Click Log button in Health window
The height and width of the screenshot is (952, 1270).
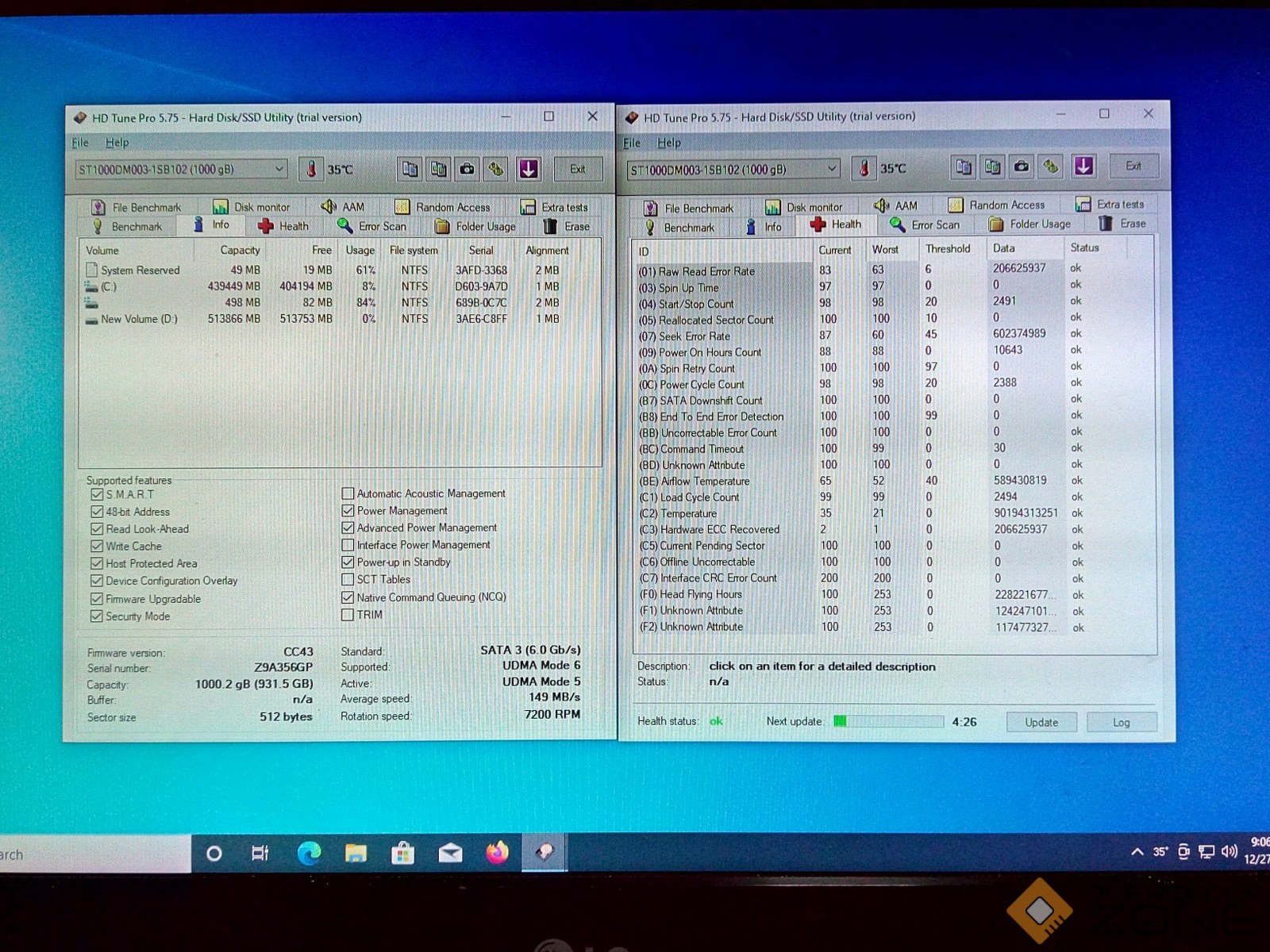click(x=1122, y=722)
